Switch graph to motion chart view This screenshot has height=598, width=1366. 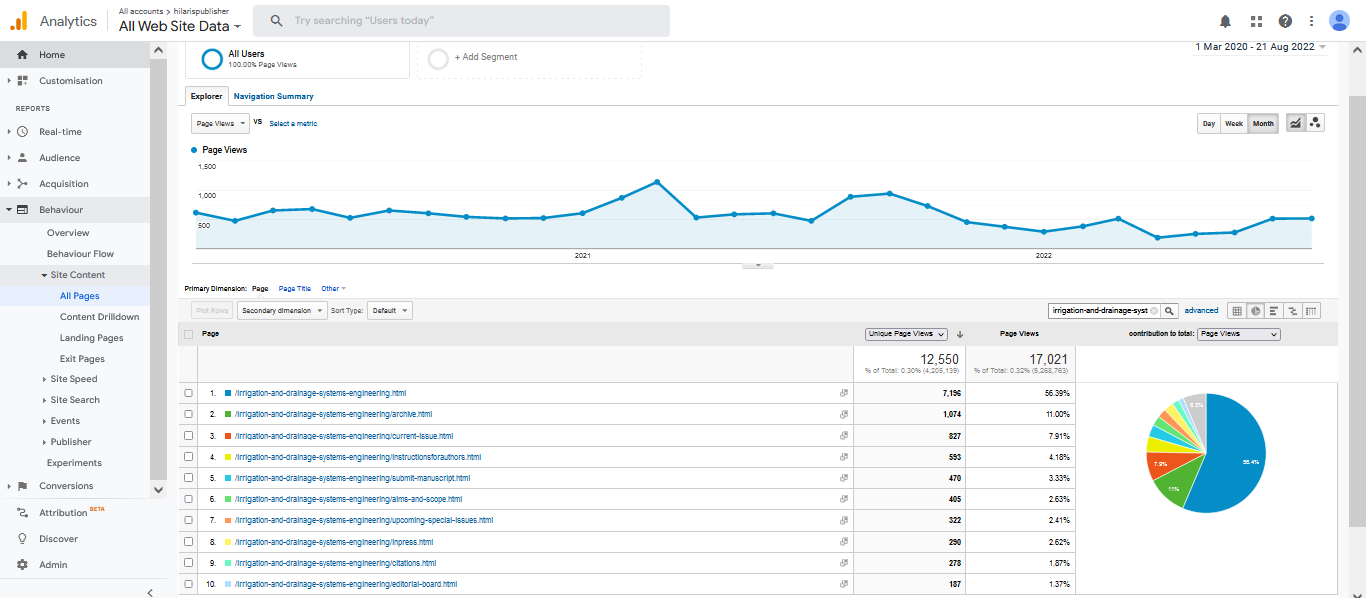click(x=1315, y=123)
